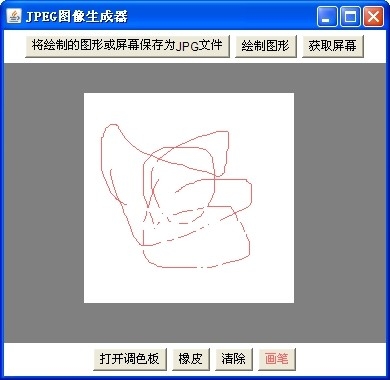Image resolution: width=390 pixels, height=380 pixels.
Task: Click the save drawing as JPG file button
Action: click(127, 46)
